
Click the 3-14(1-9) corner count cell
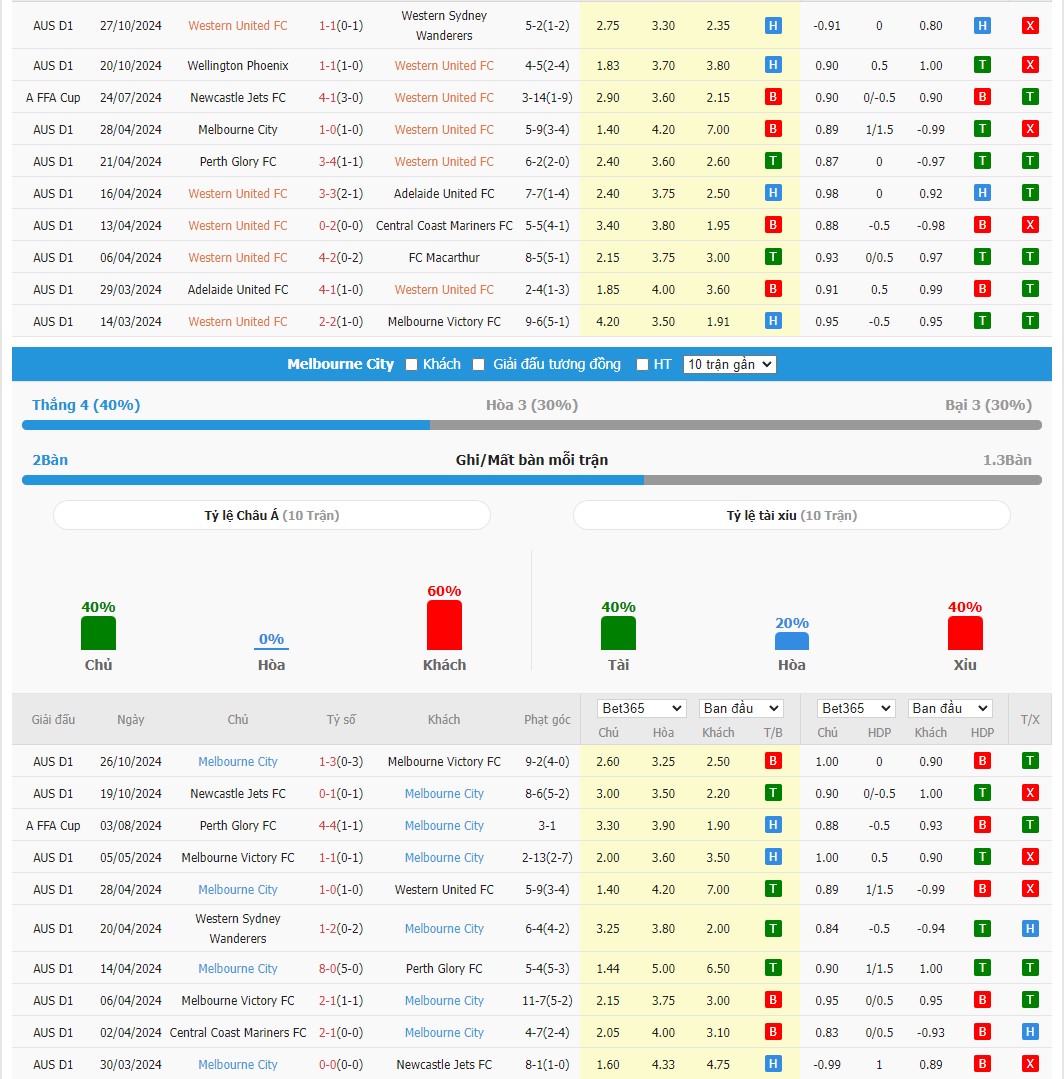(547, 98)
